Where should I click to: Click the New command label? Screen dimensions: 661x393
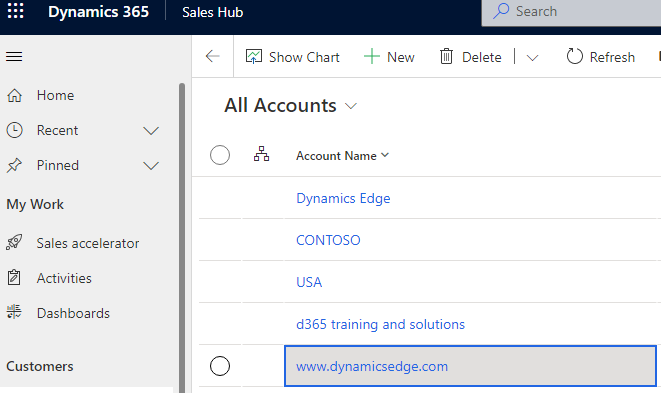pyautogui.click(x=400, y=57)
